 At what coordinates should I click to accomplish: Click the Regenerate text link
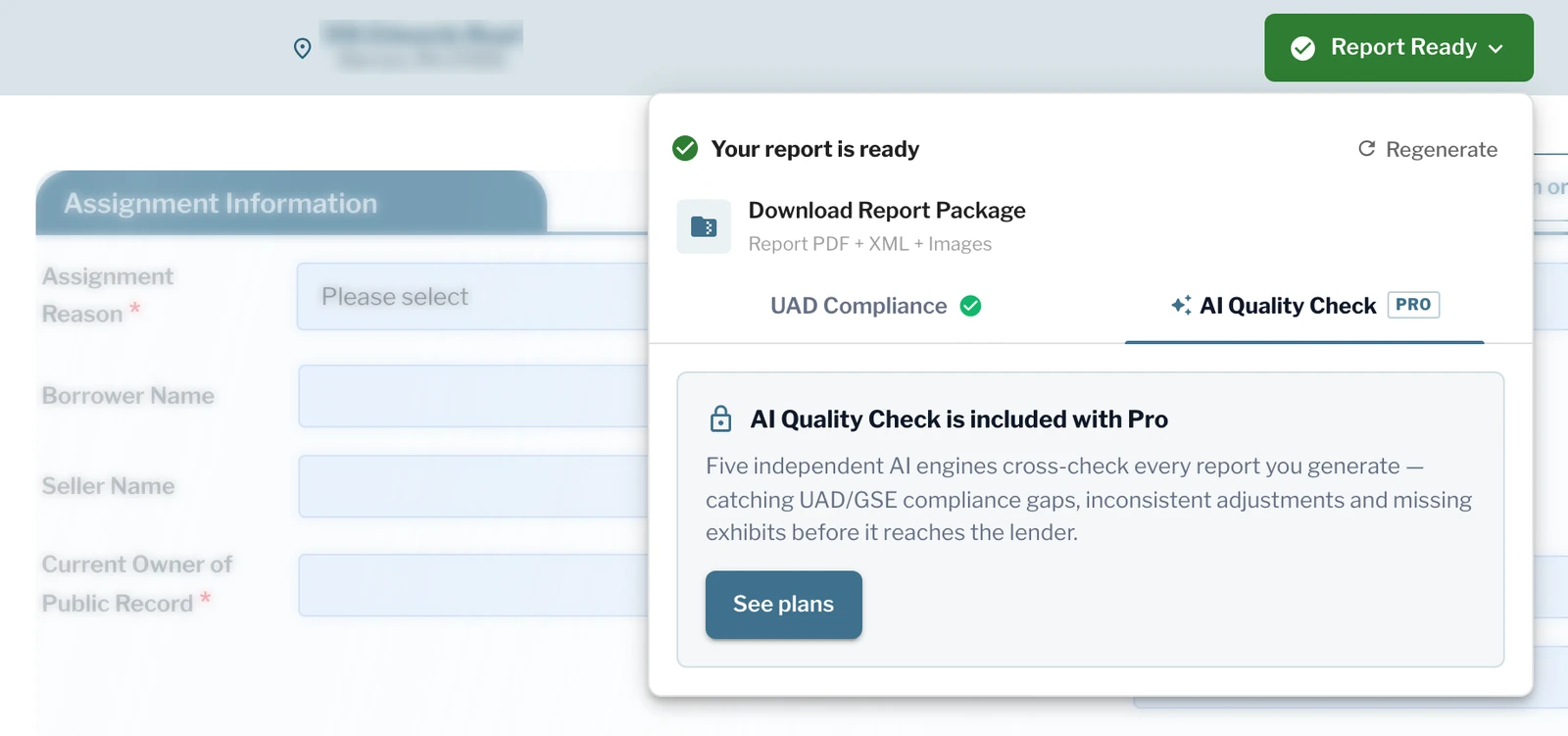1442,149
